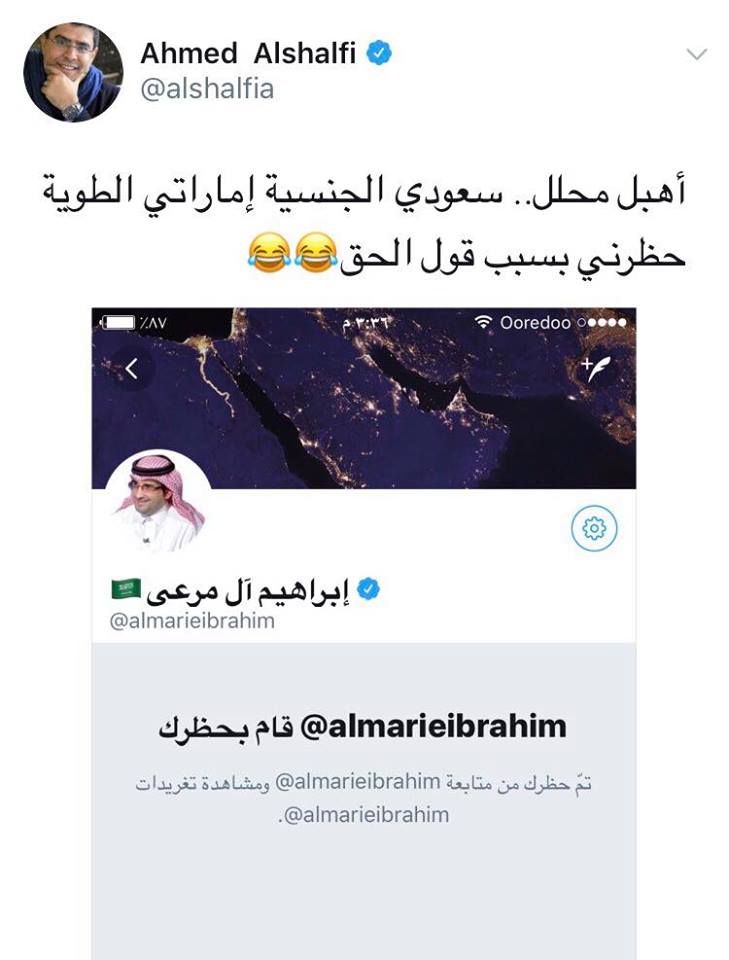
Task: Click the battery indicator in status bar
Action: [x=119, y=322]
